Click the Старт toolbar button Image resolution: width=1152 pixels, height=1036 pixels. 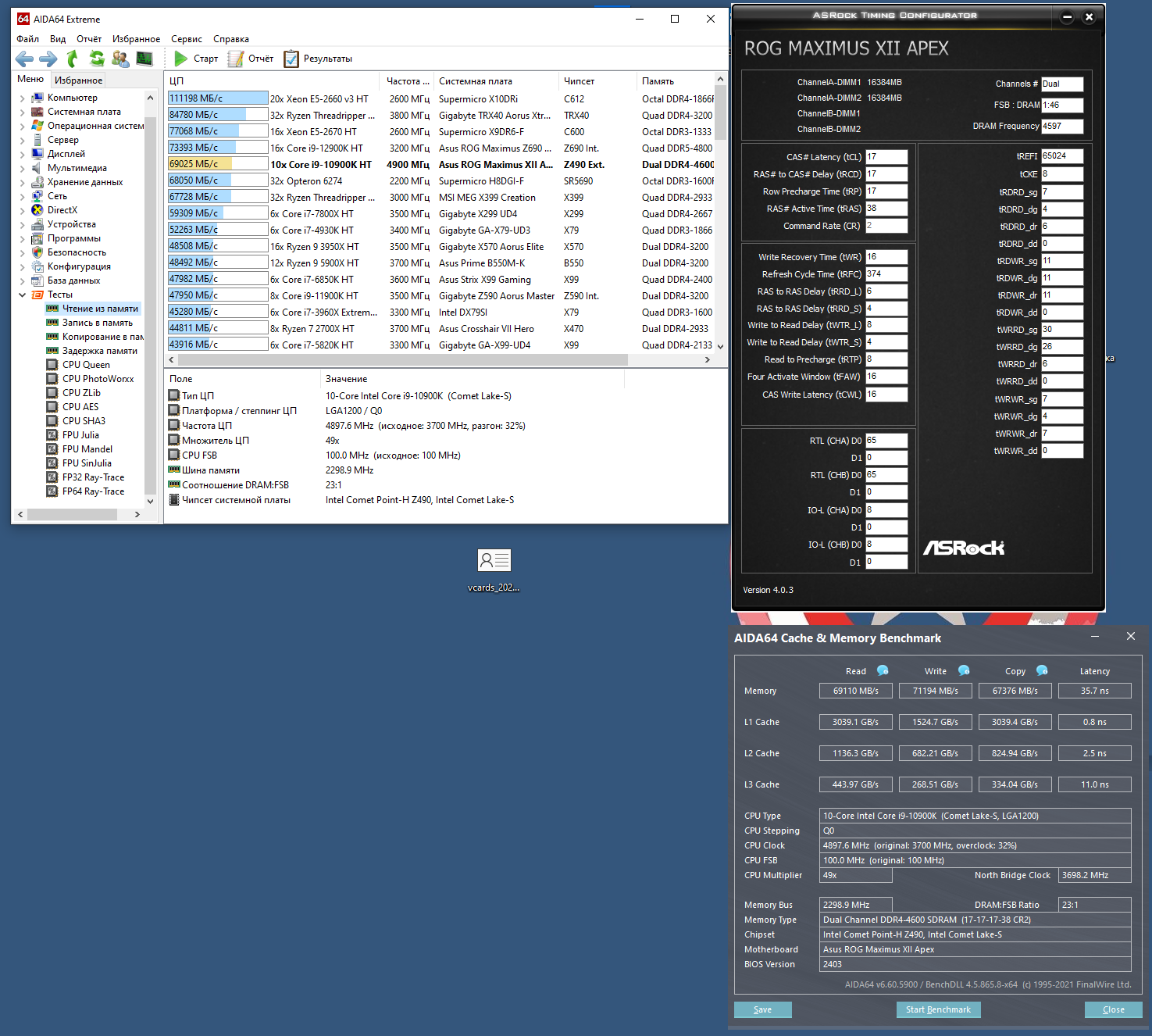(196, 59)
